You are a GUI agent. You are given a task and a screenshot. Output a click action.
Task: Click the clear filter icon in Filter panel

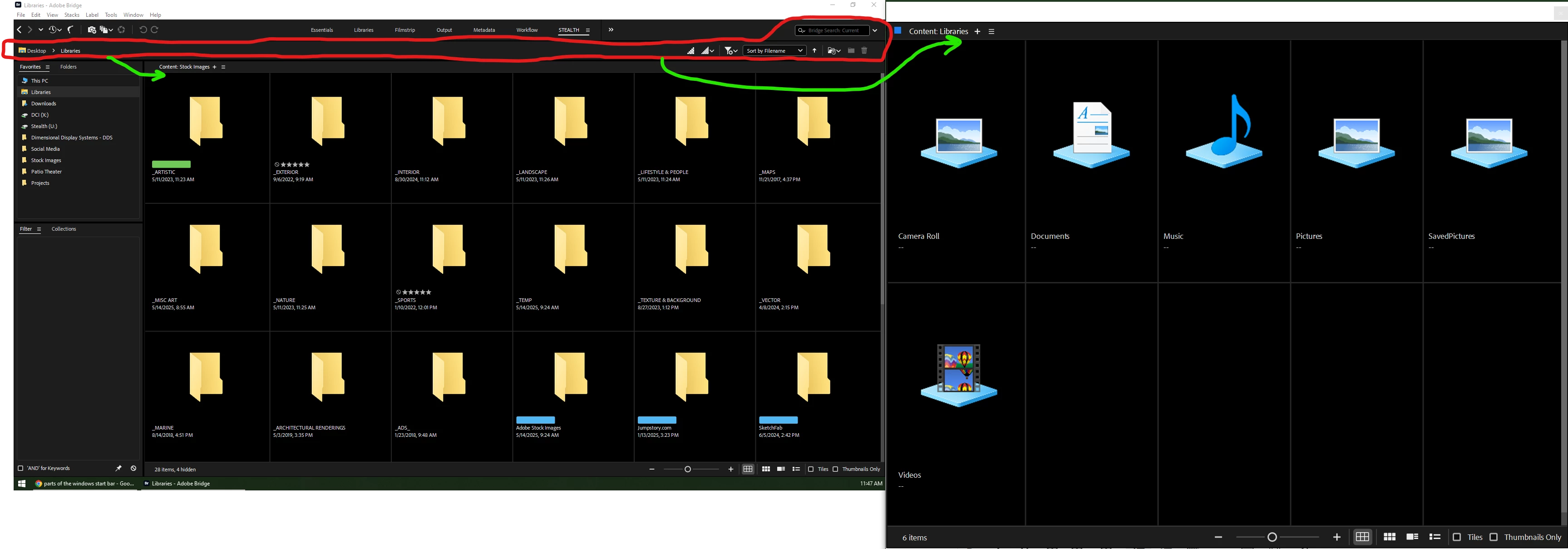[x=133, y=468]
